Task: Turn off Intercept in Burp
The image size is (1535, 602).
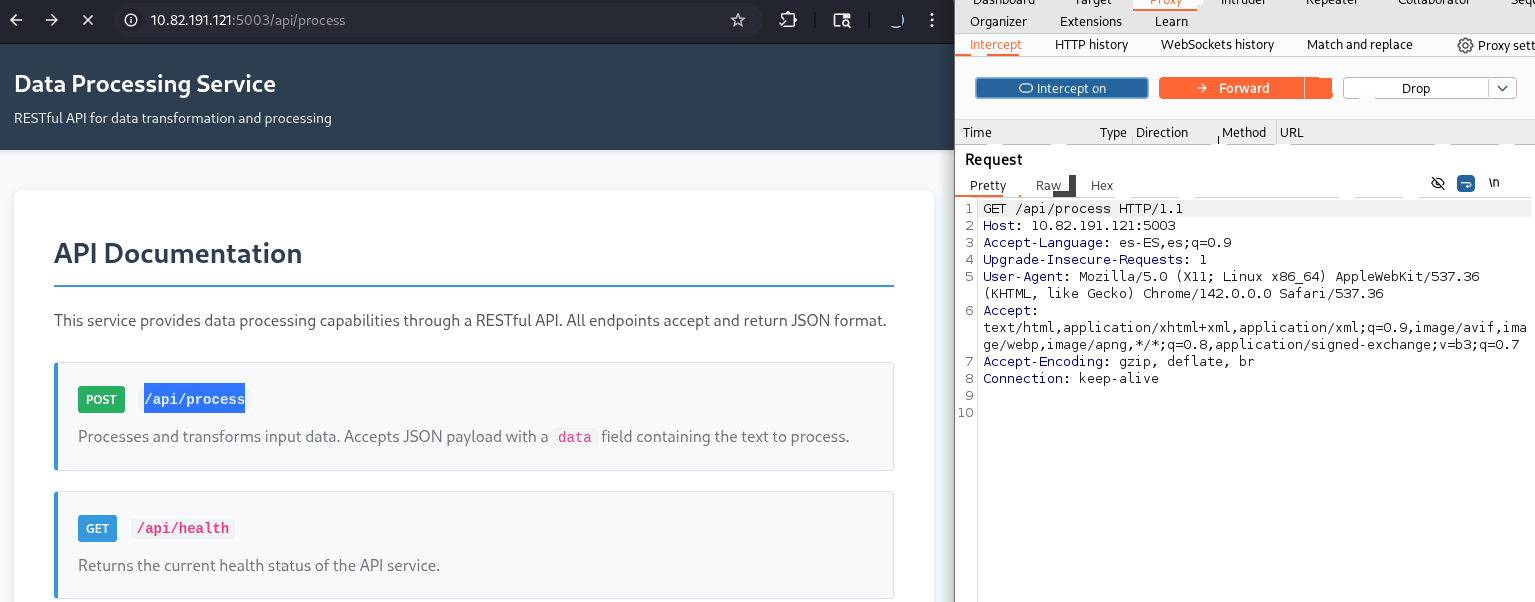Action: pyautogui.click(x=1062, y=88)
